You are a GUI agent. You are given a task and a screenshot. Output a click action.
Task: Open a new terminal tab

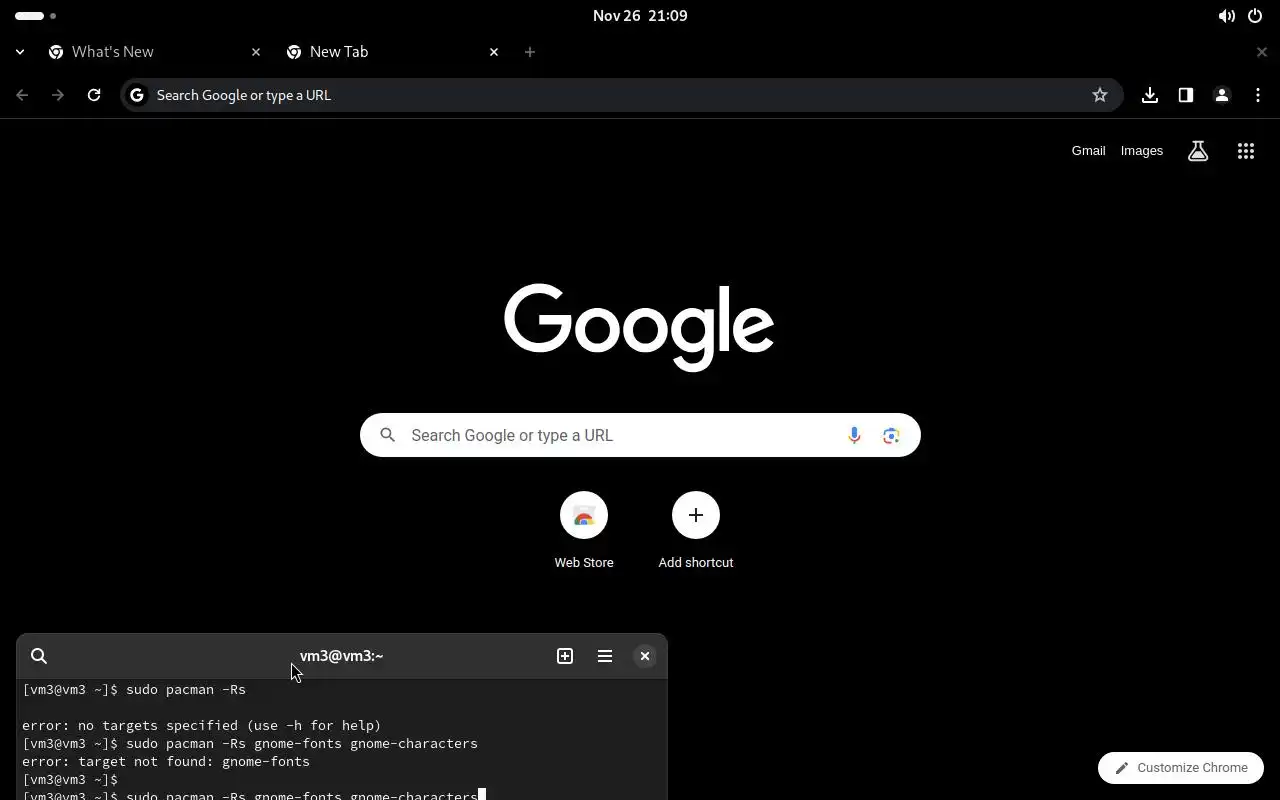[565, 656]
